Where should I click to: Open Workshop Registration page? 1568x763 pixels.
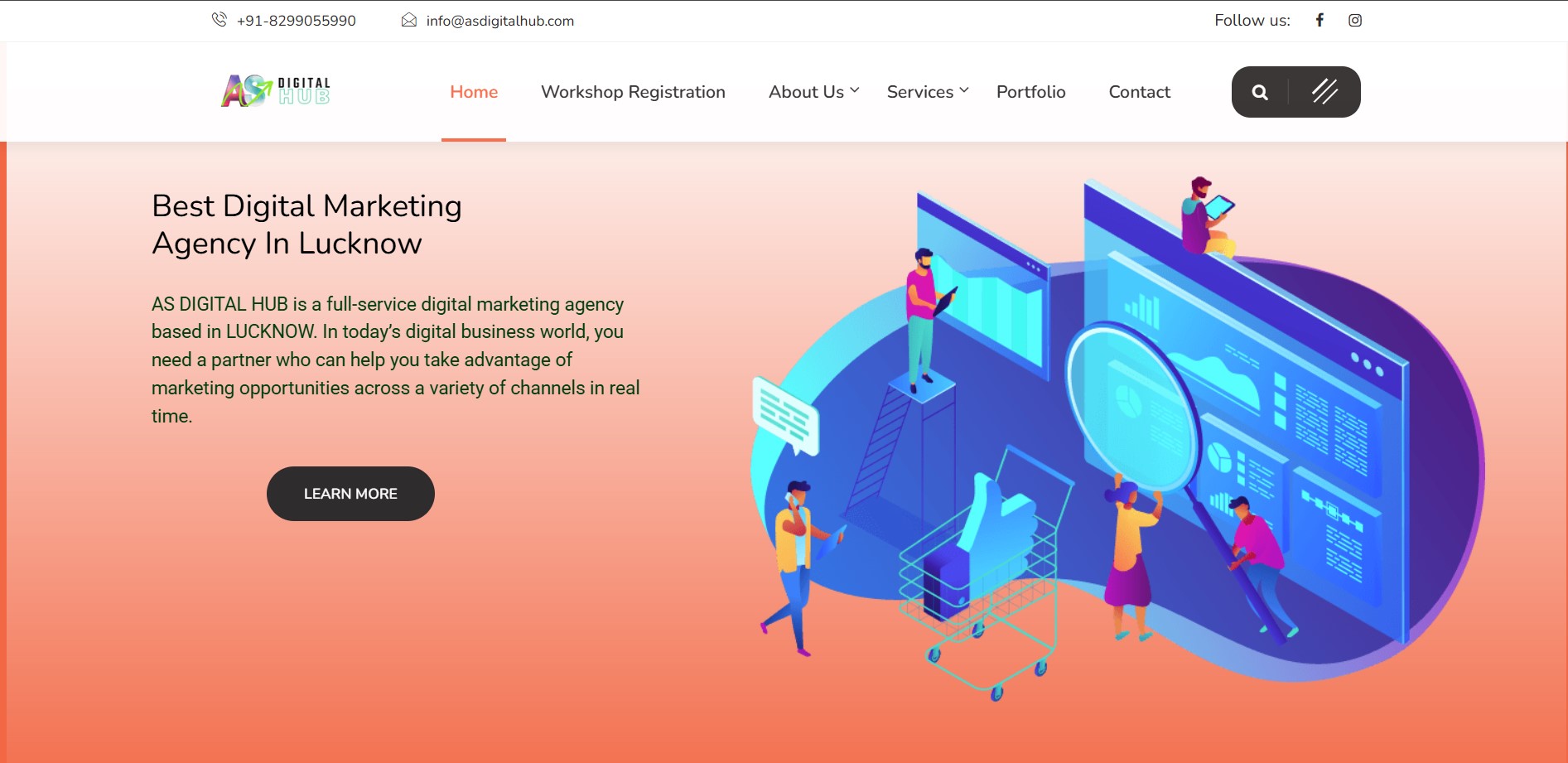633,92
